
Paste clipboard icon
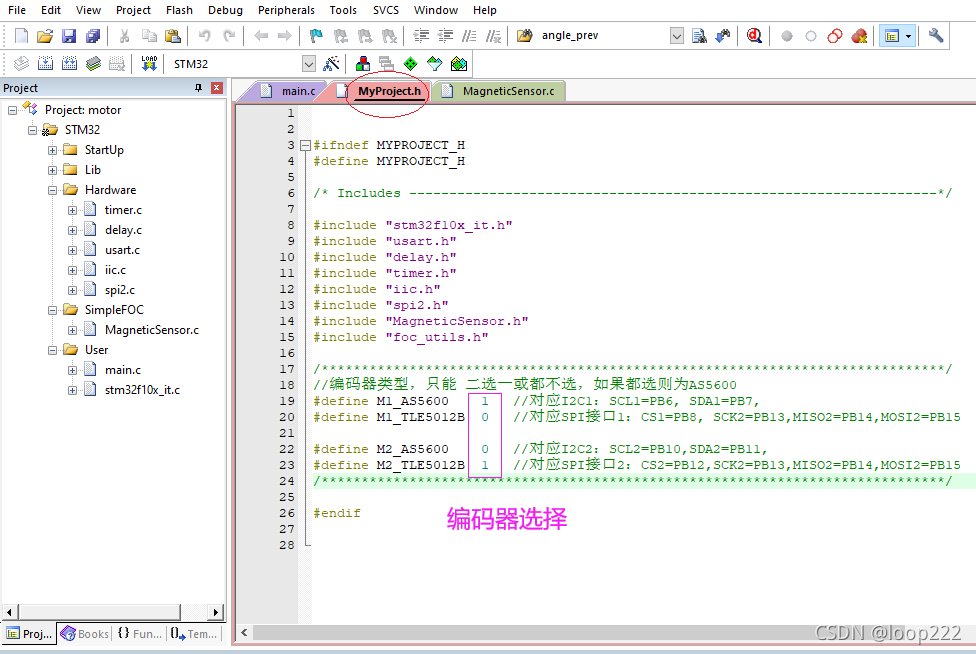173,35
